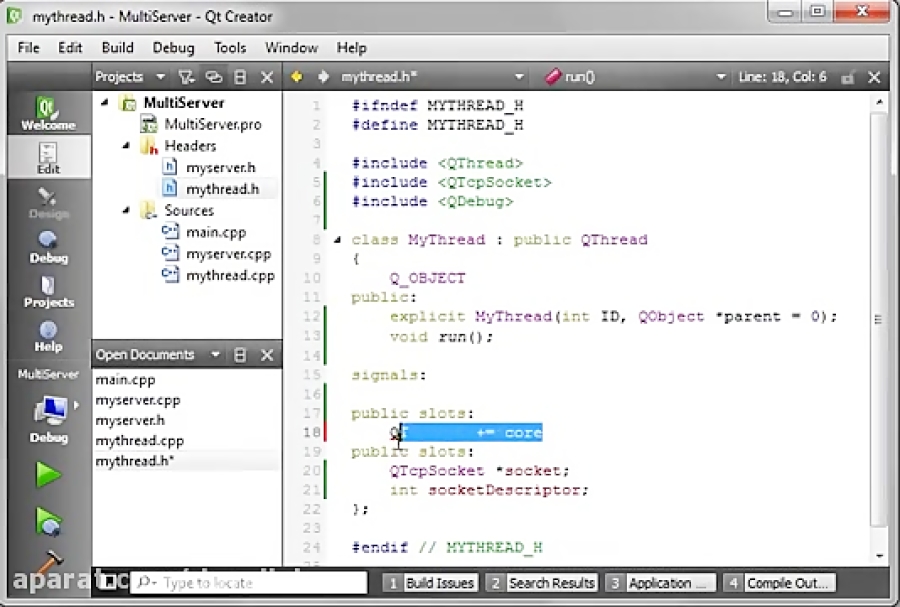Click the Type to locate input field

pos(250,582)
